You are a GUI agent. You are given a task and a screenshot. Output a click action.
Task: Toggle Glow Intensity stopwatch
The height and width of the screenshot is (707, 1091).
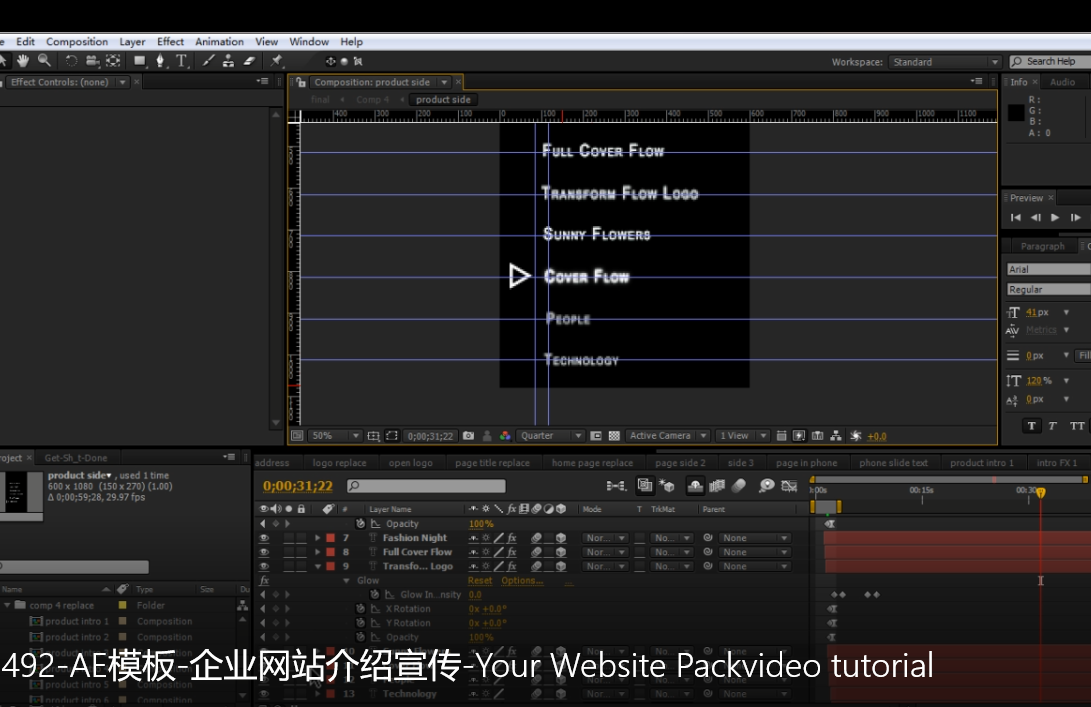point(374,594)
